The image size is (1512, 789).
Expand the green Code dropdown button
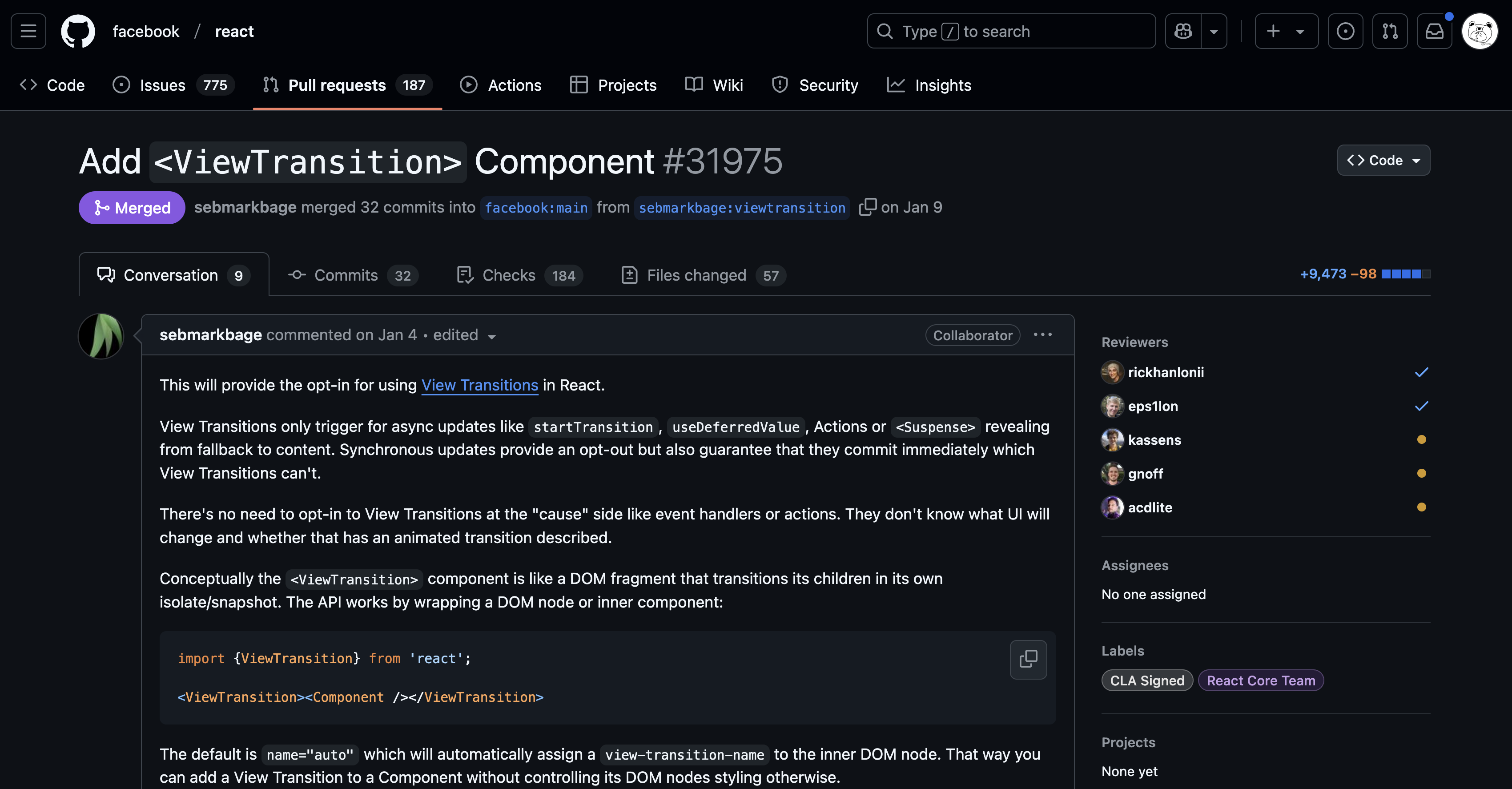[1383, 160]
